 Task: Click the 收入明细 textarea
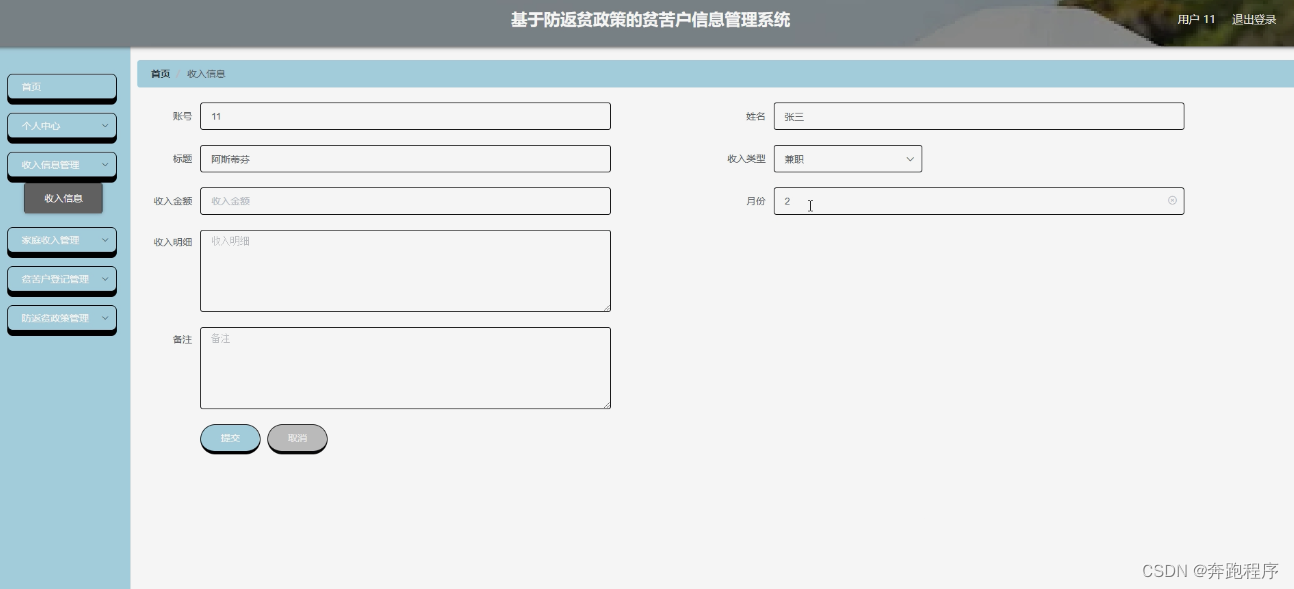tap(405, 271)
